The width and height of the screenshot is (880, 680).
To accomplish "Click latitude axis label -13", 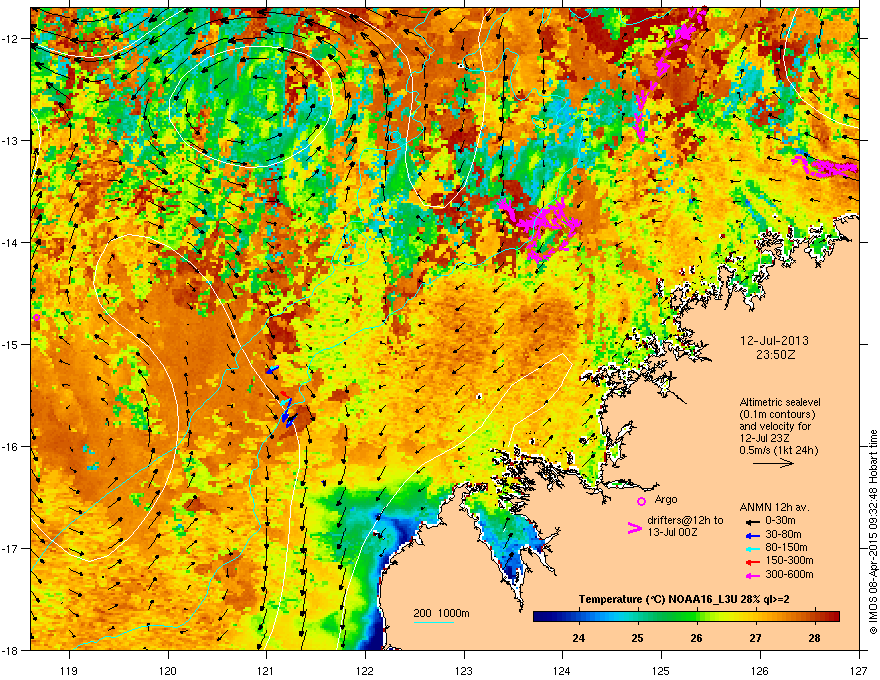I will pos(10,140).
